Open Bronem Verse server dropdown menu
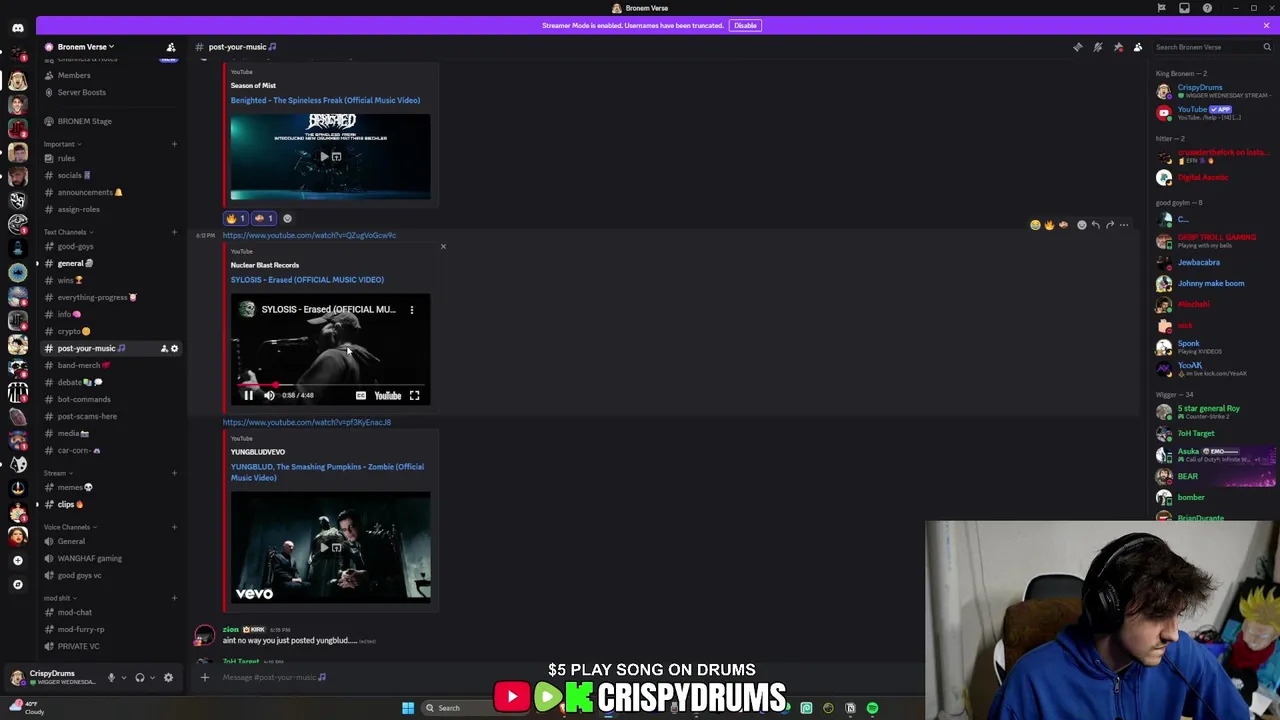 pos(85,47)
